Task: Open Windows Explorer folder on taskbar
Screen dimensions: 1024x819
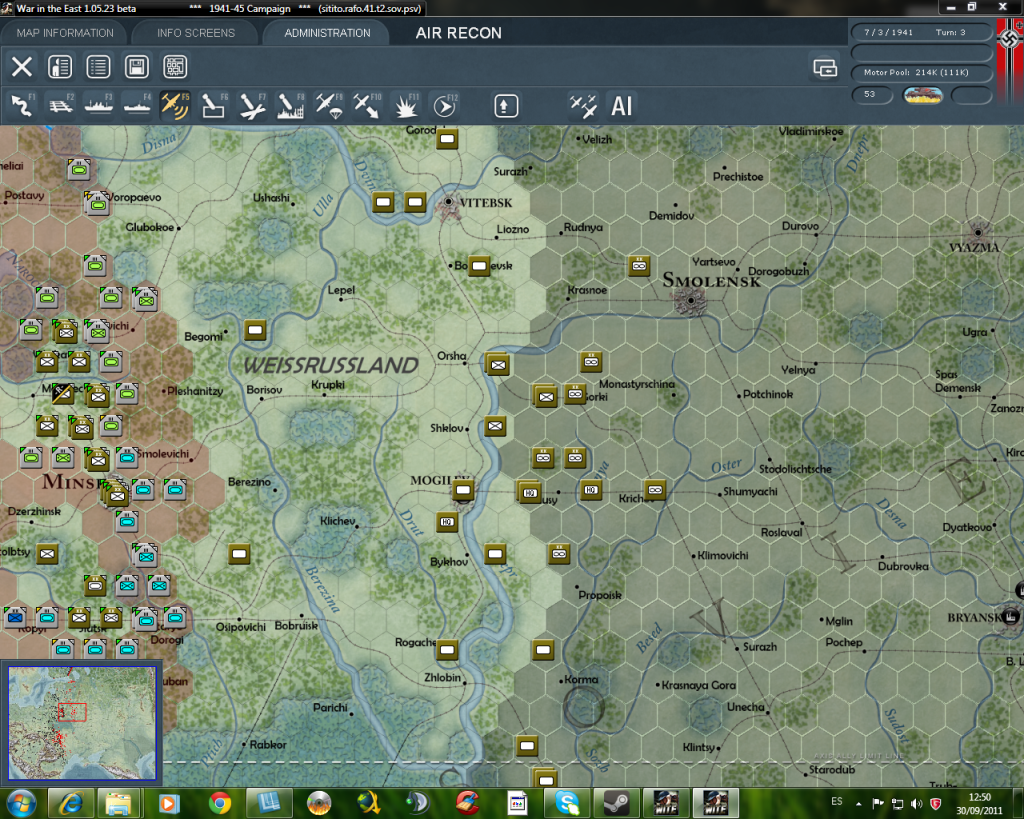Action: click(x=119, y=803)
